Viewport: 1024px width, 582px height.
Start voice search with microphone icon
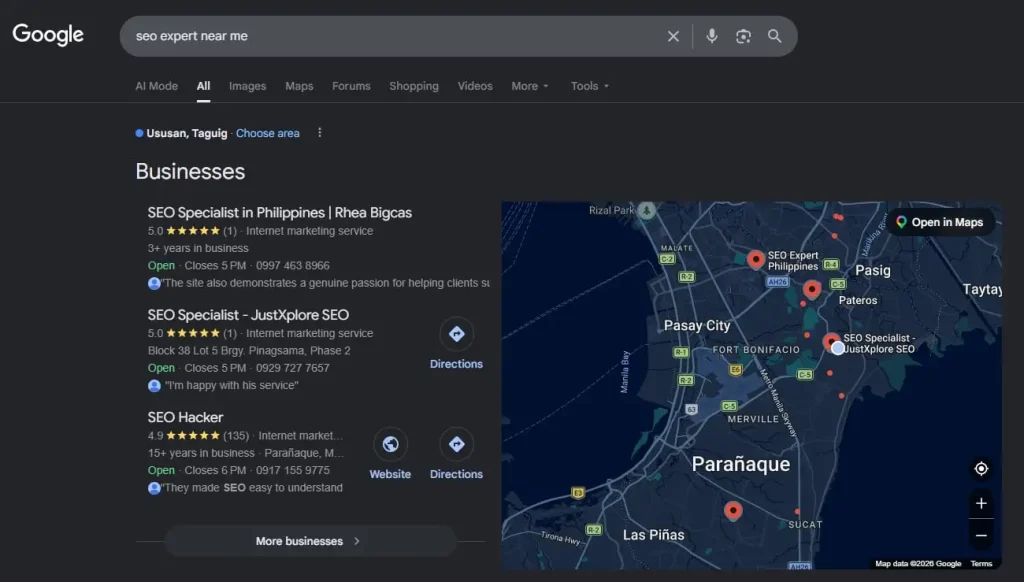coord(712,36)
